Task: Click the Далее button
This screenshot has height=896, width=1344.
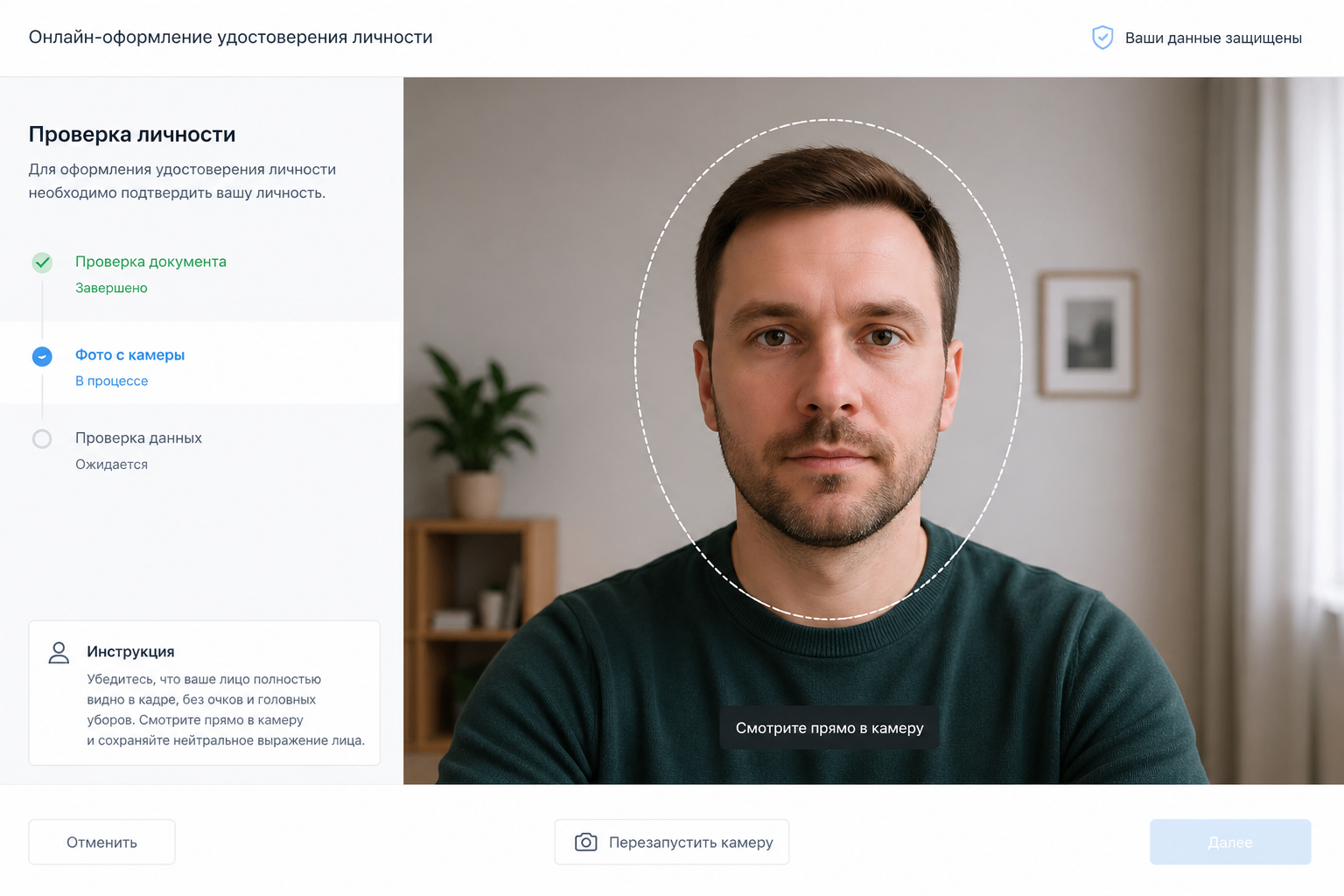Action: (1229, 843)
